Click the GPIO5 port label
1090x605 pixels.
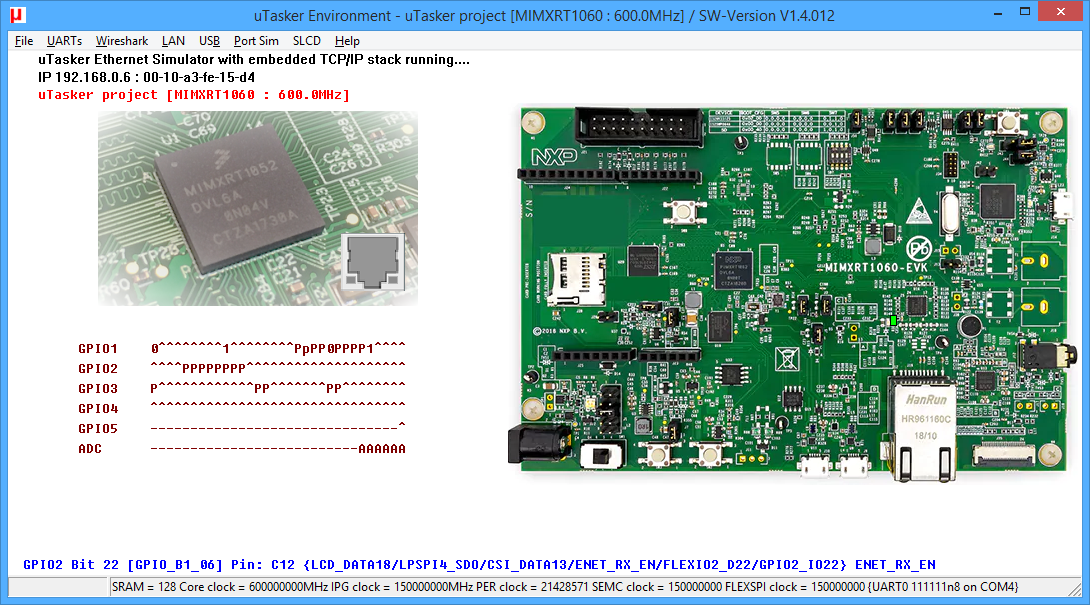pyautogui.click(x=98, y=429)
